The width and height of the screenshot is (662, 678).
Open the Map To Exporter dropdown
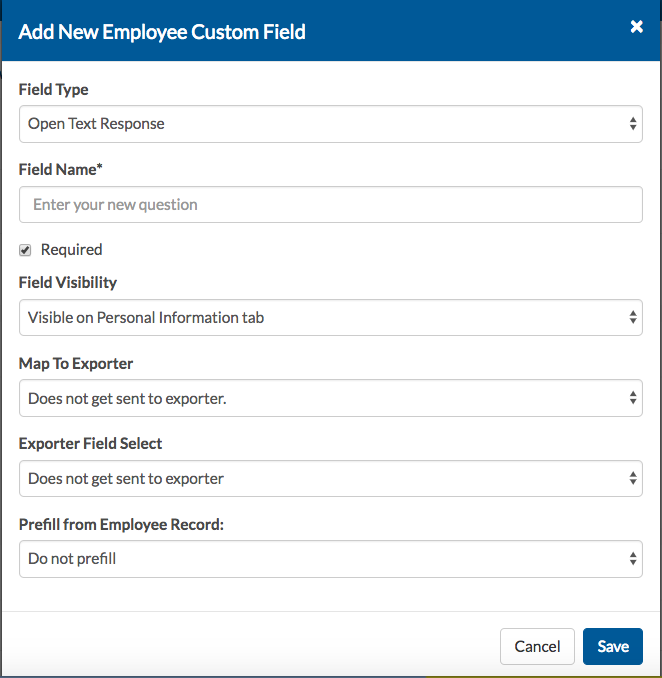[x=331, y=398]
